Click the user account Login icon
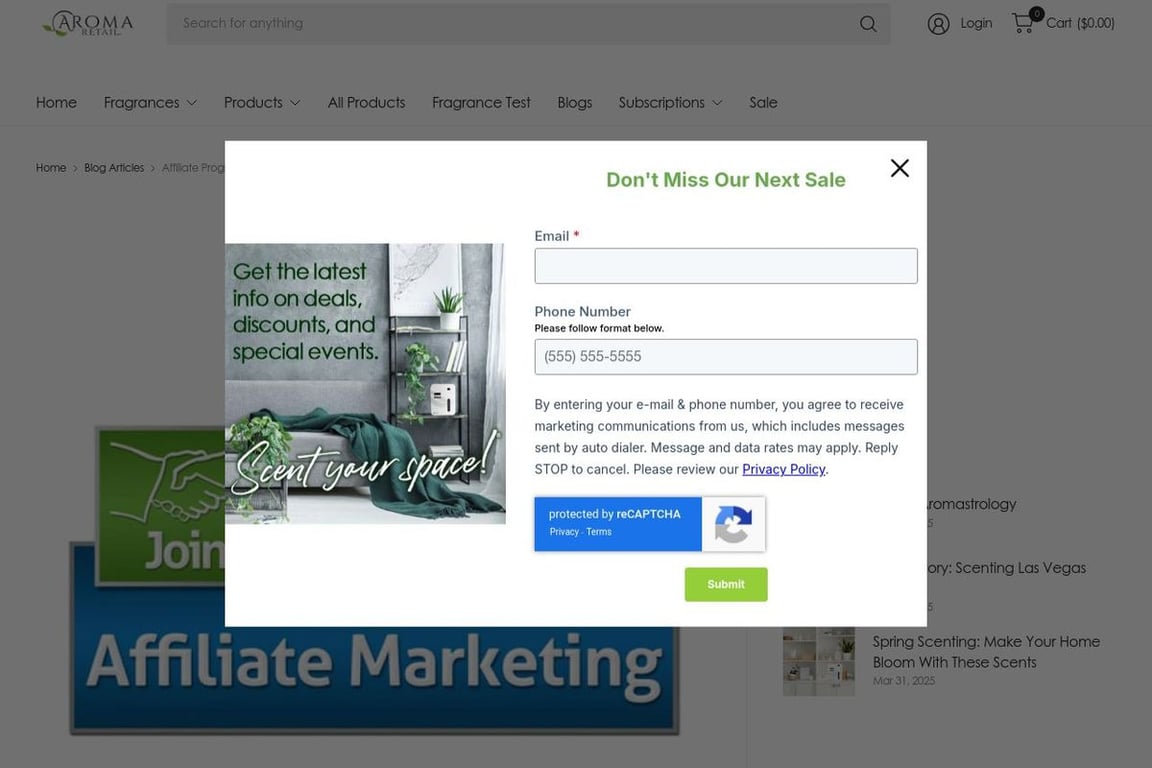Image resolution: width=1152 pixels, height=768 pixels. 938,23
